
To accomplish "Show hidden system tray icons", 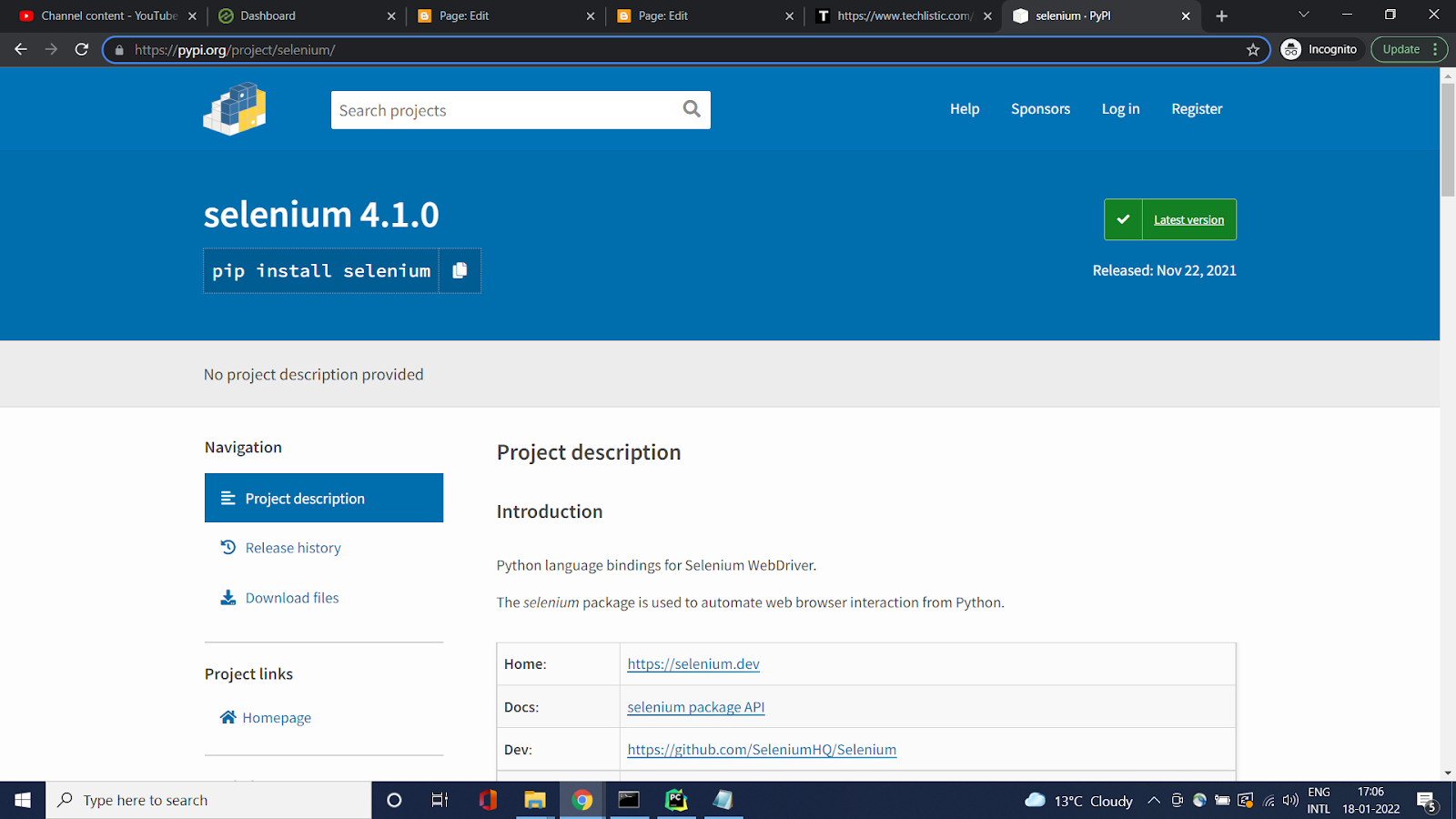I will tap(1154, 801).
